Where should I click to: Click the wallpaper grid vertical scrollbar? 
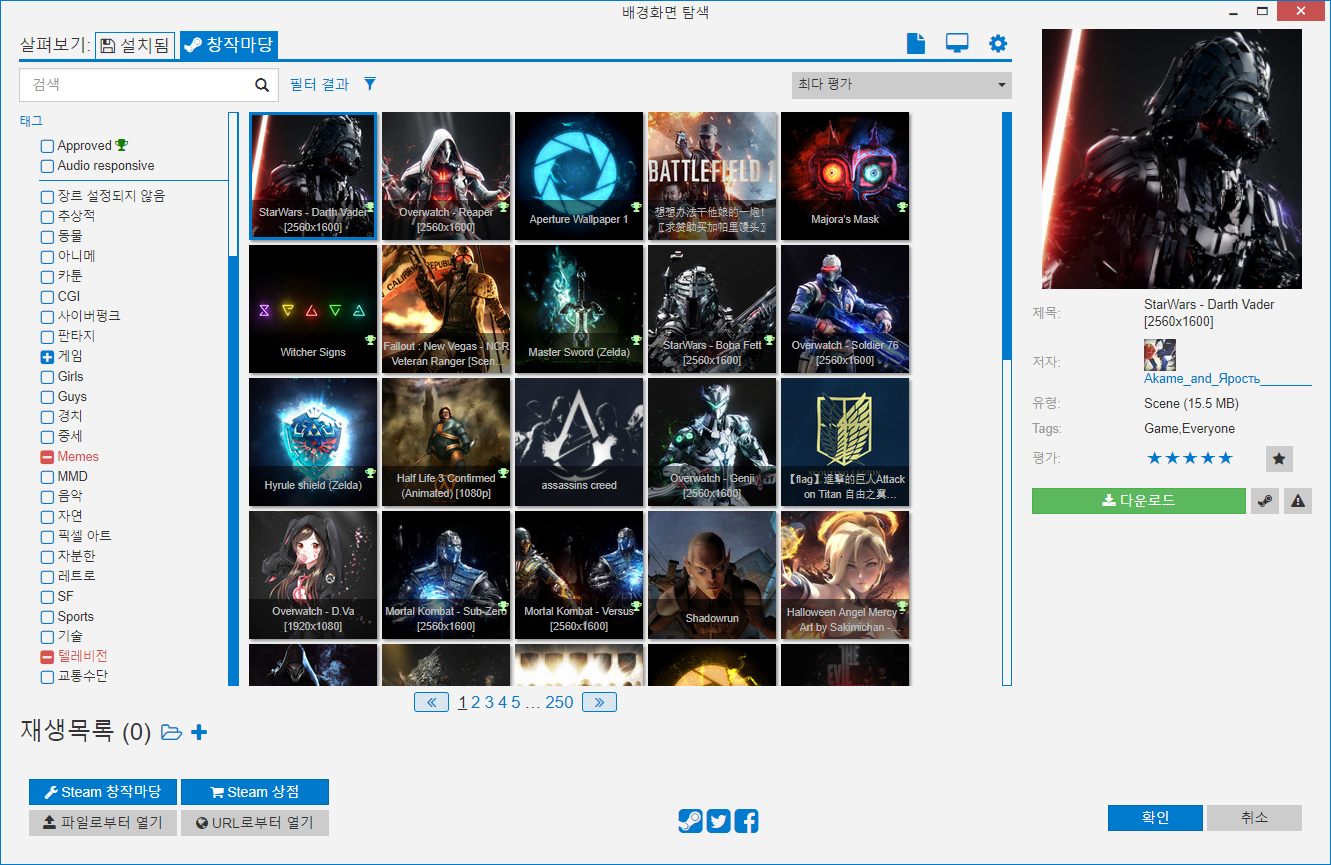pos(1007,399)
